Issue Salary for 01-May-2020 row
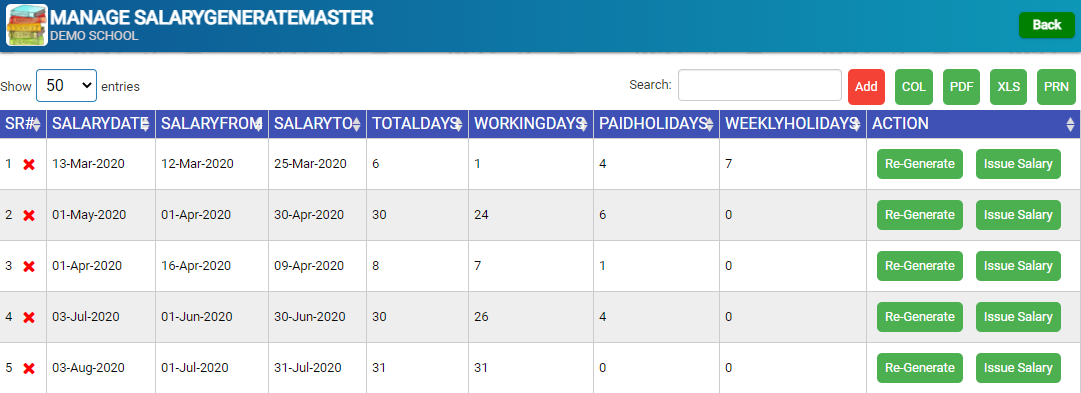 pyautogui.click(x=1018, y=215)
